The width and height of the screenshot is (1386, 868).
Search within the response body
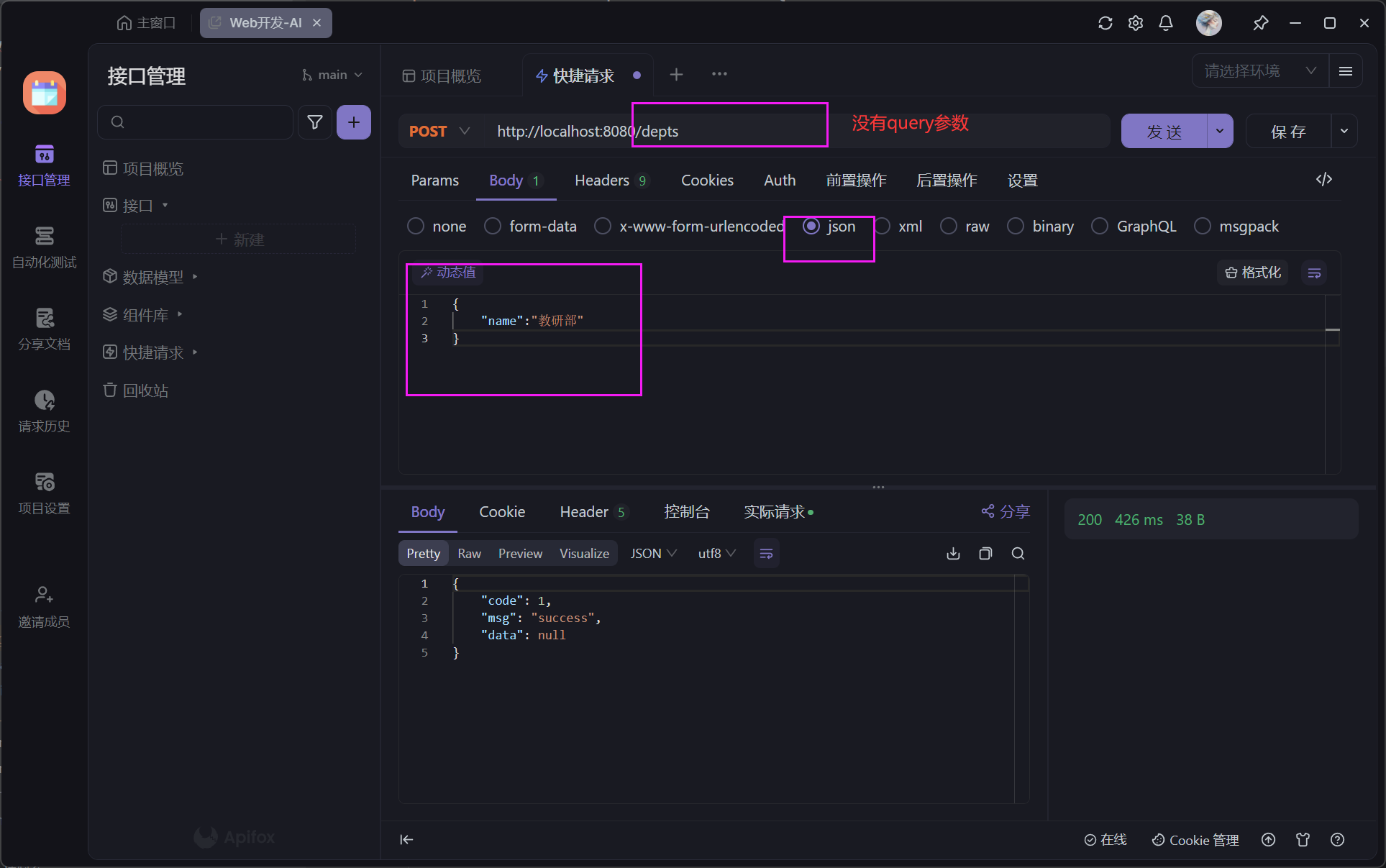coord(1018,553)
